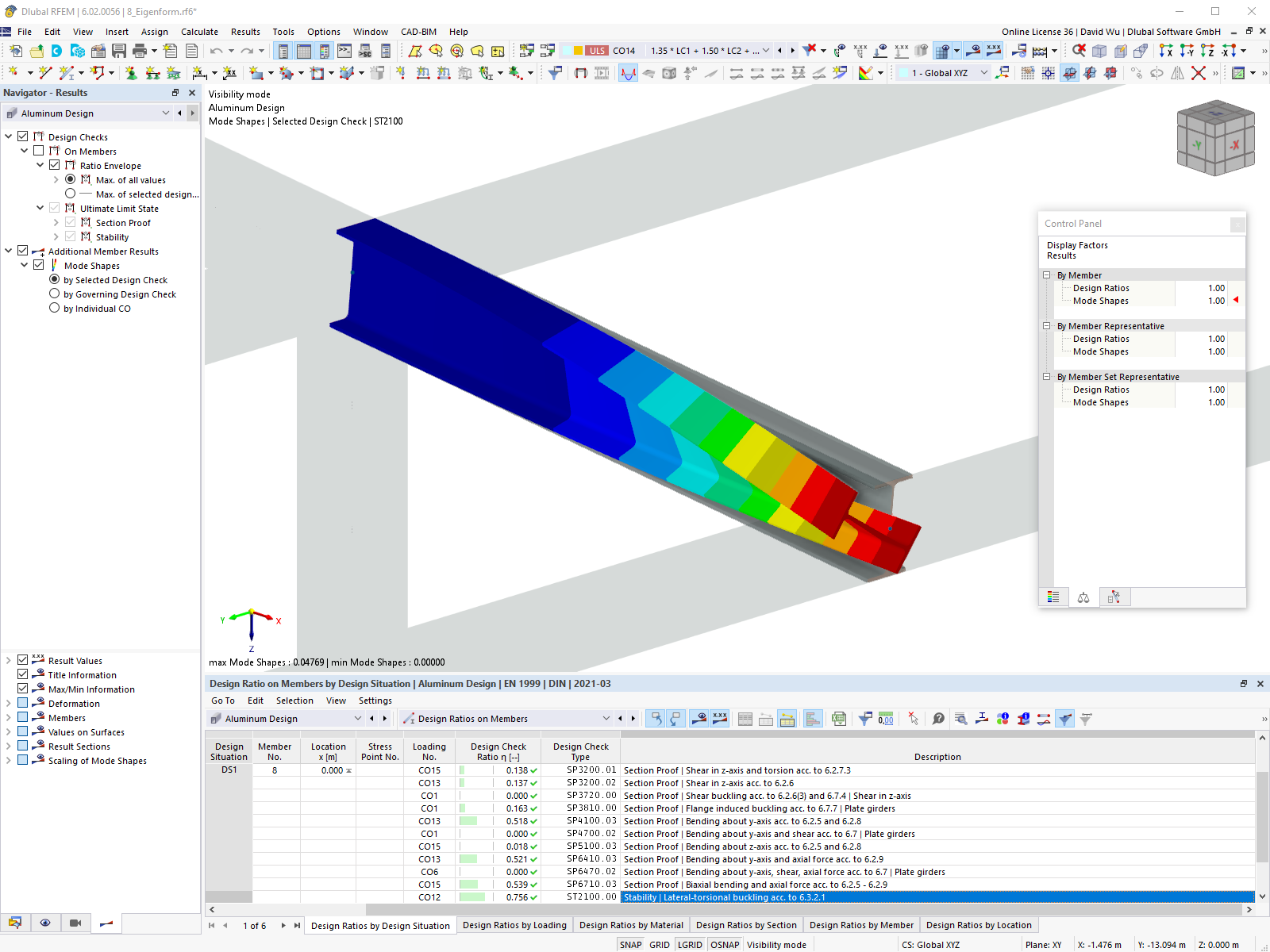1270x952 pixels.
Task: Uncheck the On Members design check box
Action: 38,150
